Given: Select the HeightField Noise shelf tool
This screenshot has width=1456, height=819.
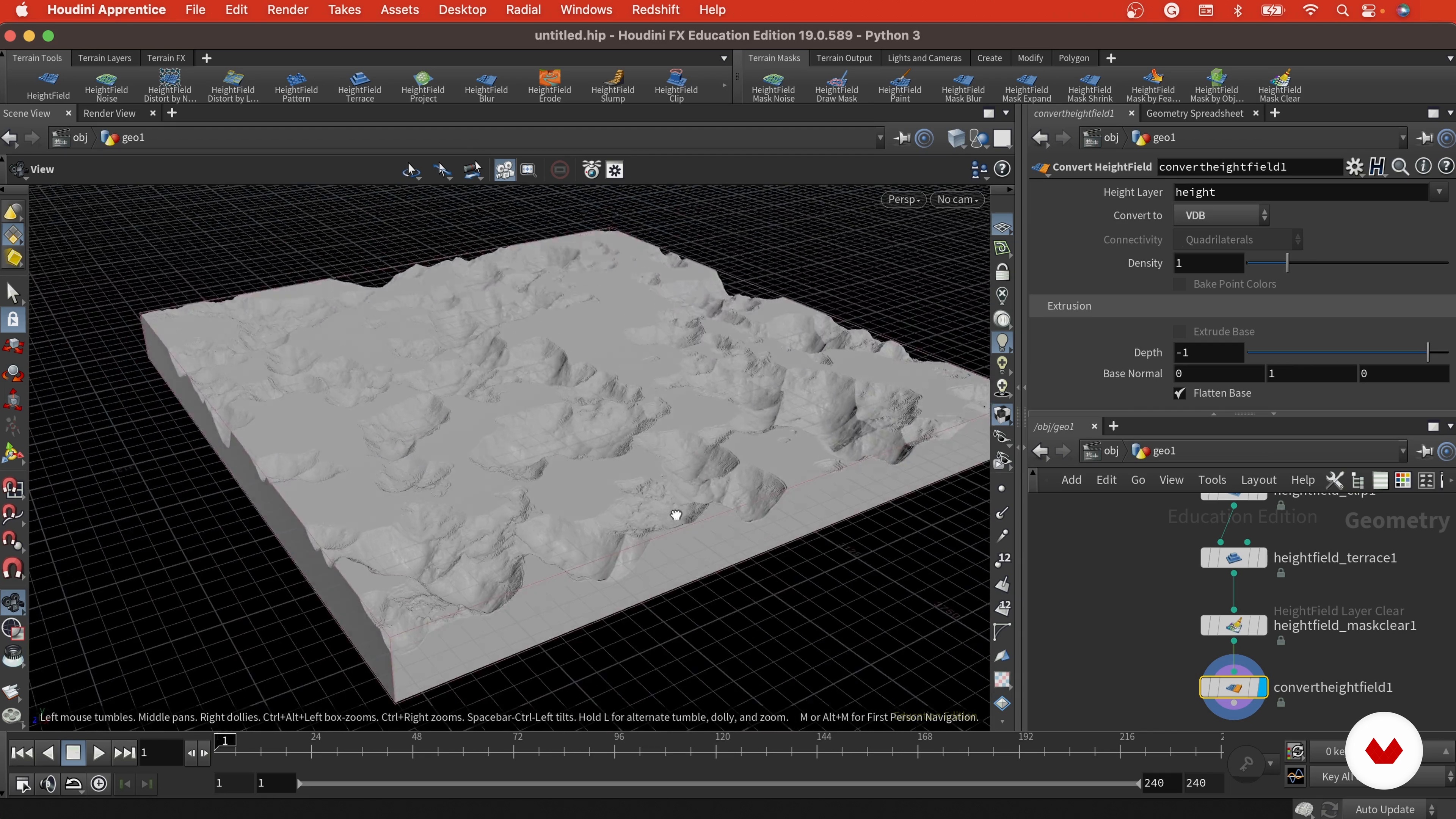Looking at the screenshot, I should click(106, 86).
